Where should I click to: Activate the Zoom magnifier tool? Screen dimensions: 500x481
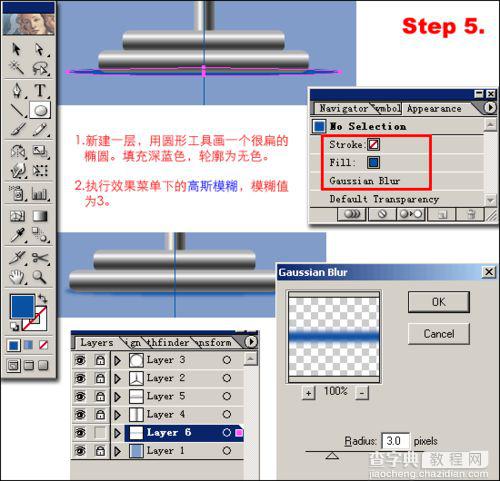pyautogui.click(x=40, y=276)
